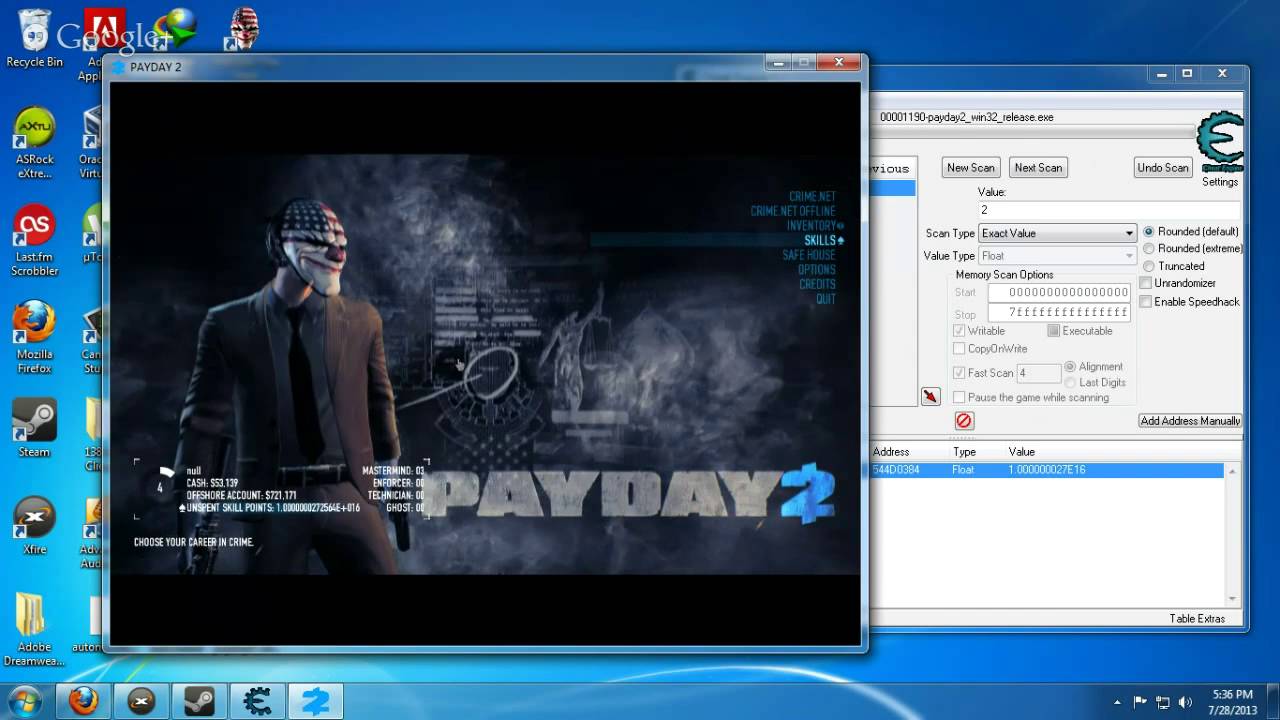Click the Type column header
Image resolution: width=1280 pixels, height=720 pixels.
[x=965, y=452]
